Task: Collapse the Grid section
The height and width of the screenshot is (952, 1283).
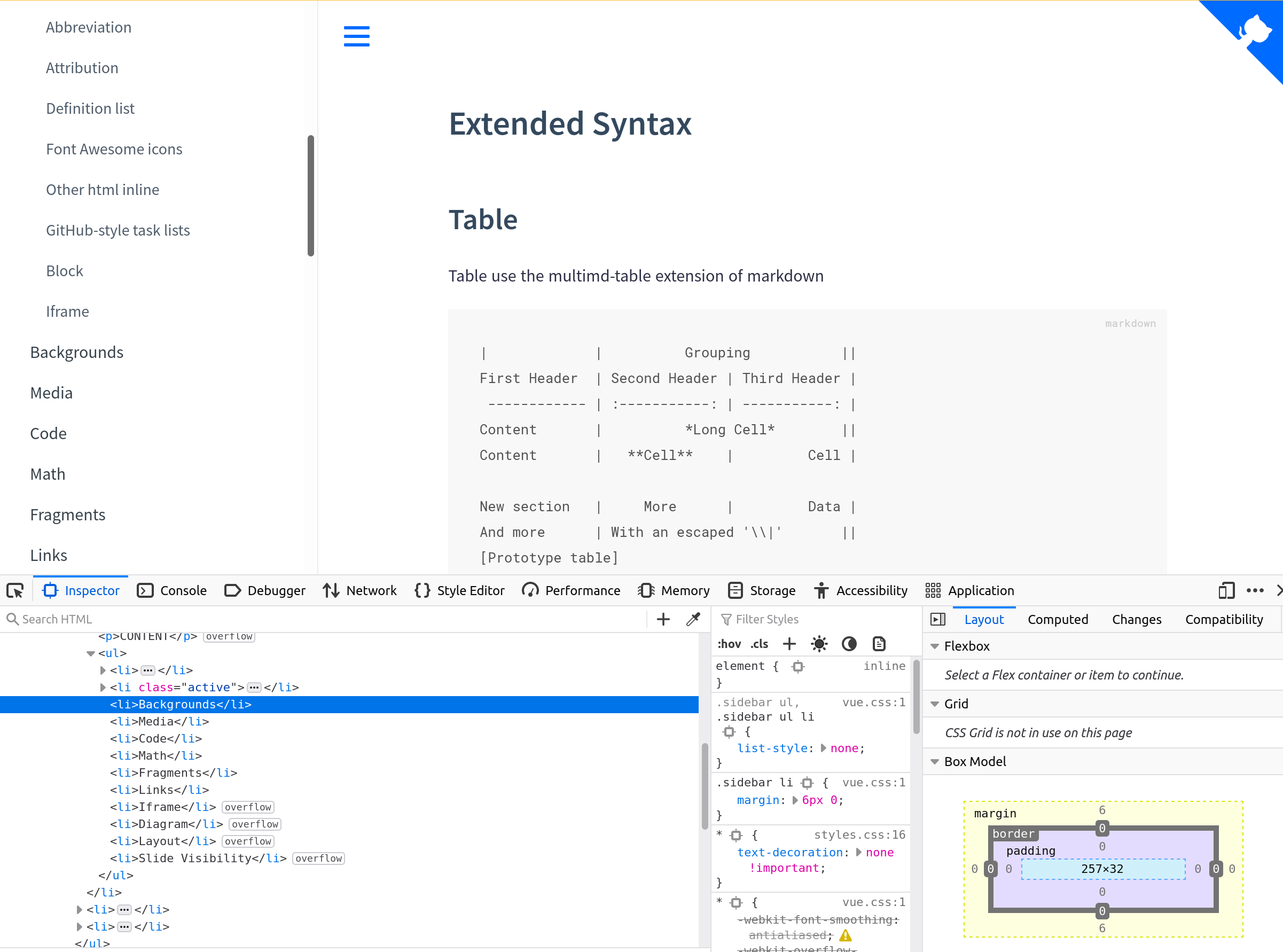Action: tap(935, 704)
